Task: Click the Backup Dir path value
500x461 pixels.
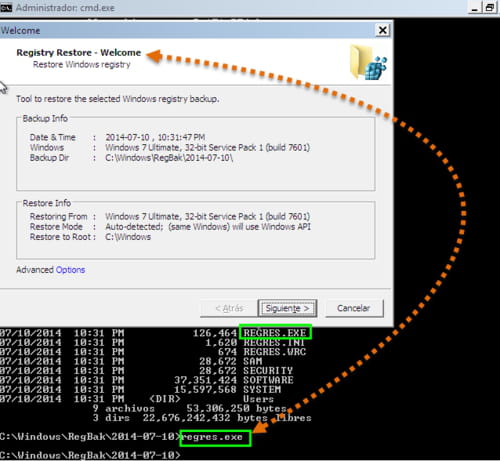Action: pos(169,158)
